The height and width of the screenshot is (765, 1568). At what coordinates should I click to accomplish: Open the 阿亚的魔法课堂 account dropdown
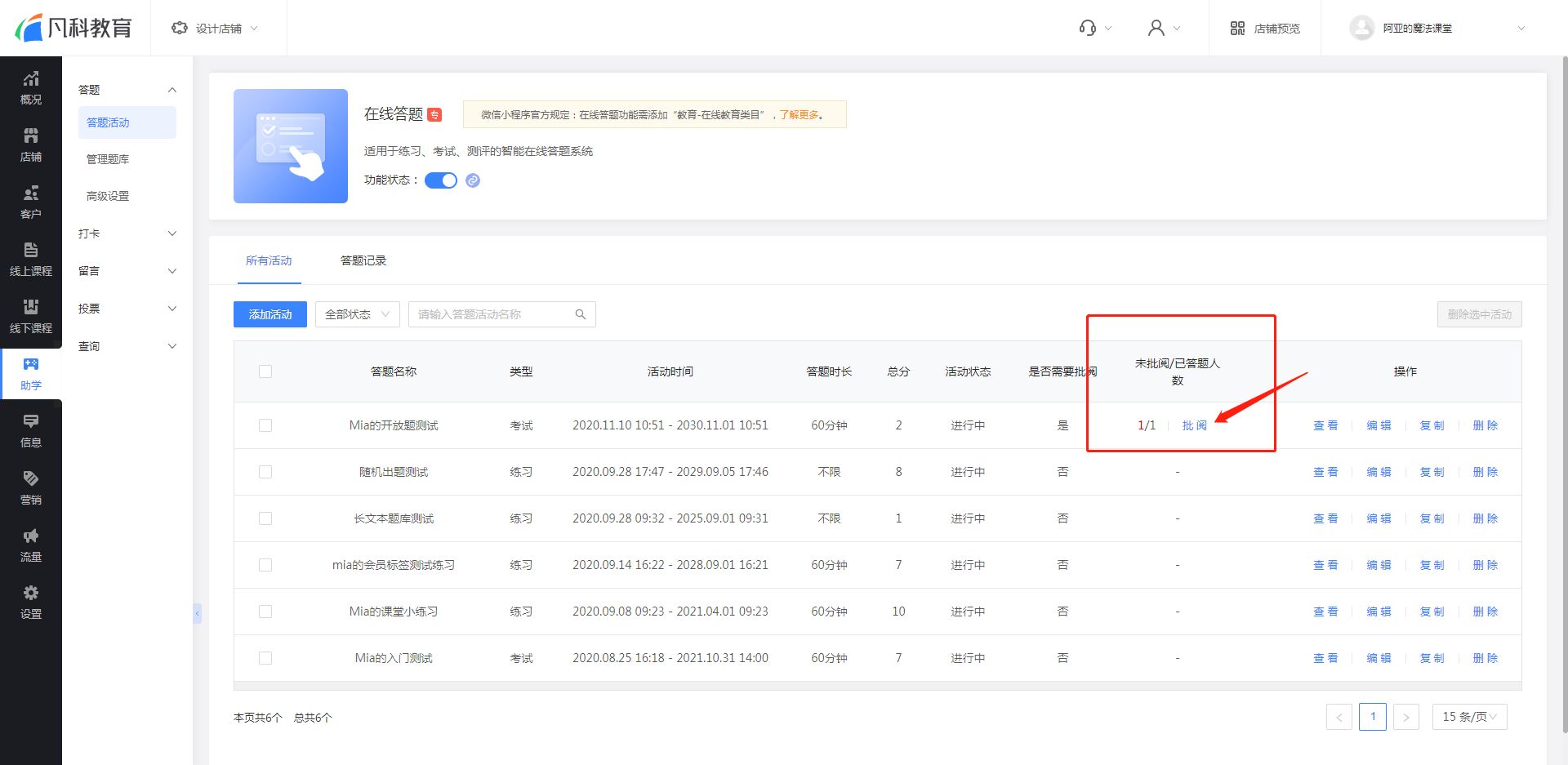[1437, 28]
